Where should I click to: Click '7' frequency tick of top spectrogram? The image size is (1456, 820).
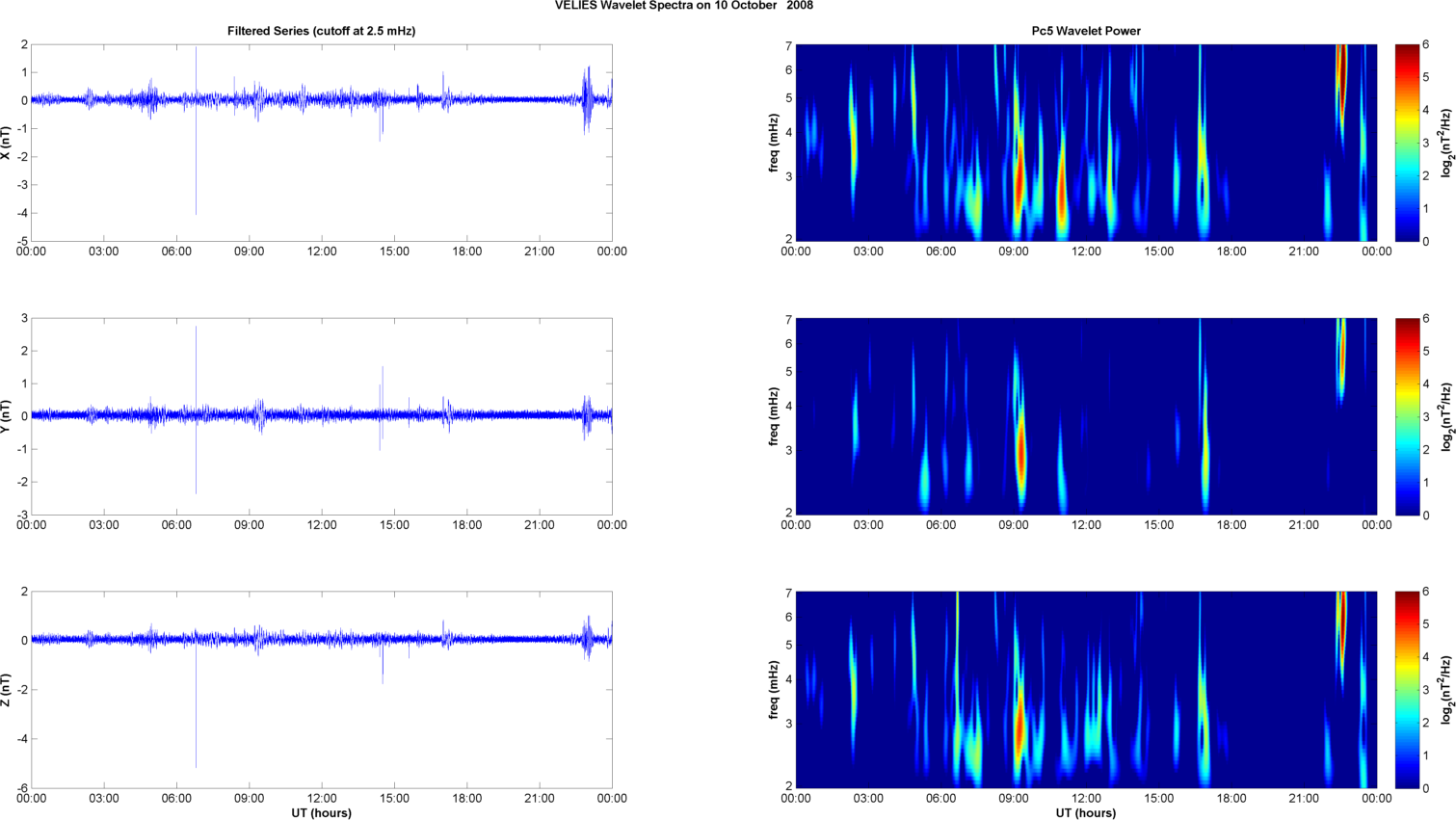point(788,46)
